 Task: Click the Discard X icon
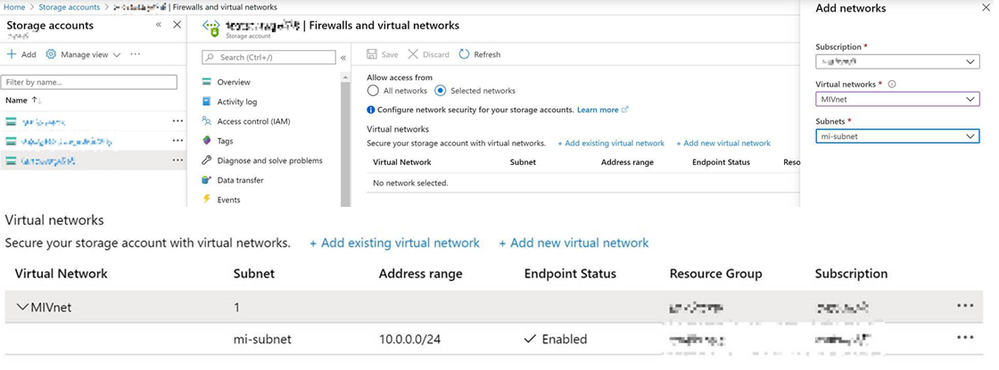[x=413, y=55]
